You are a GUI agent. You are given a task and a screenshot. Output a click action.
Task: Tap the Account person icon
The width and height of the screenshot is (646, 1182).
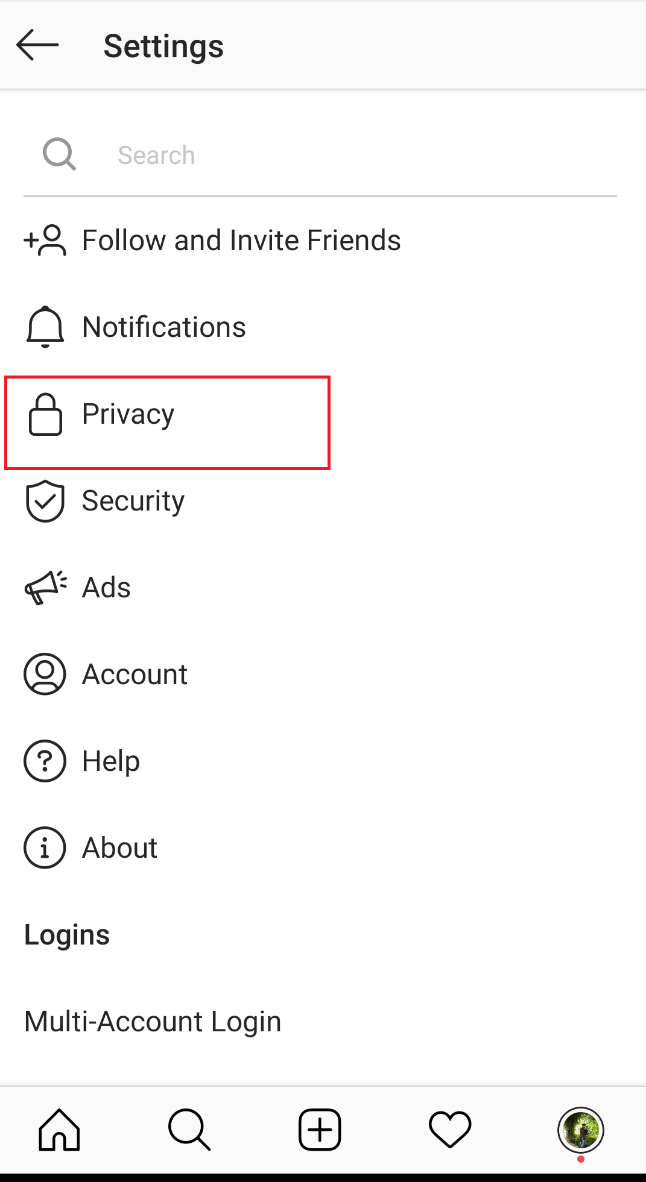[x=44, y=674]
